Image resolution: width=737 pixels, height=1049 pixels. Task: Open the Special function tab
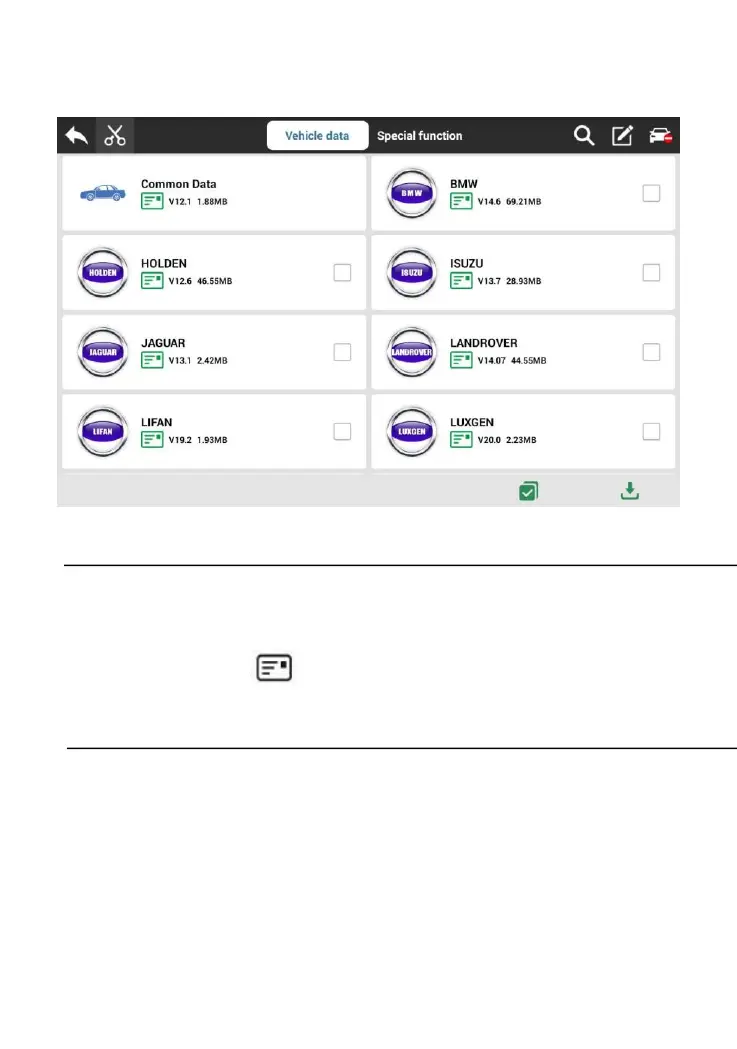click(419, 136)
